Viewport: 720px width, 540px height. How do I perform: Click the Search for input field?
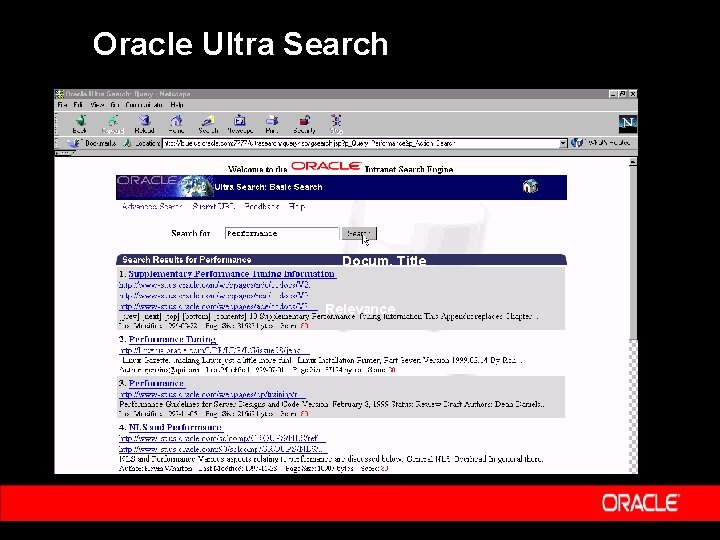point(282,233)
